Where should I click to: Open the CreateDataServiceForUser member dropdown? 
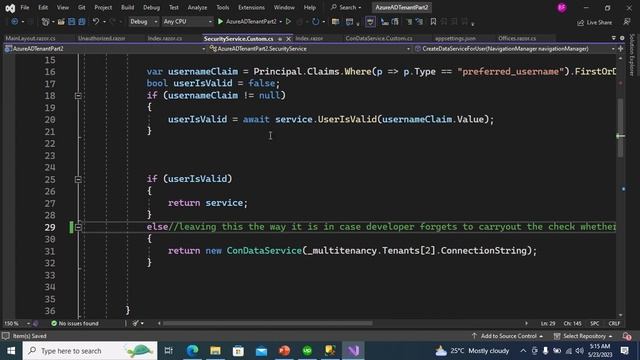click(x=515, y=49)
